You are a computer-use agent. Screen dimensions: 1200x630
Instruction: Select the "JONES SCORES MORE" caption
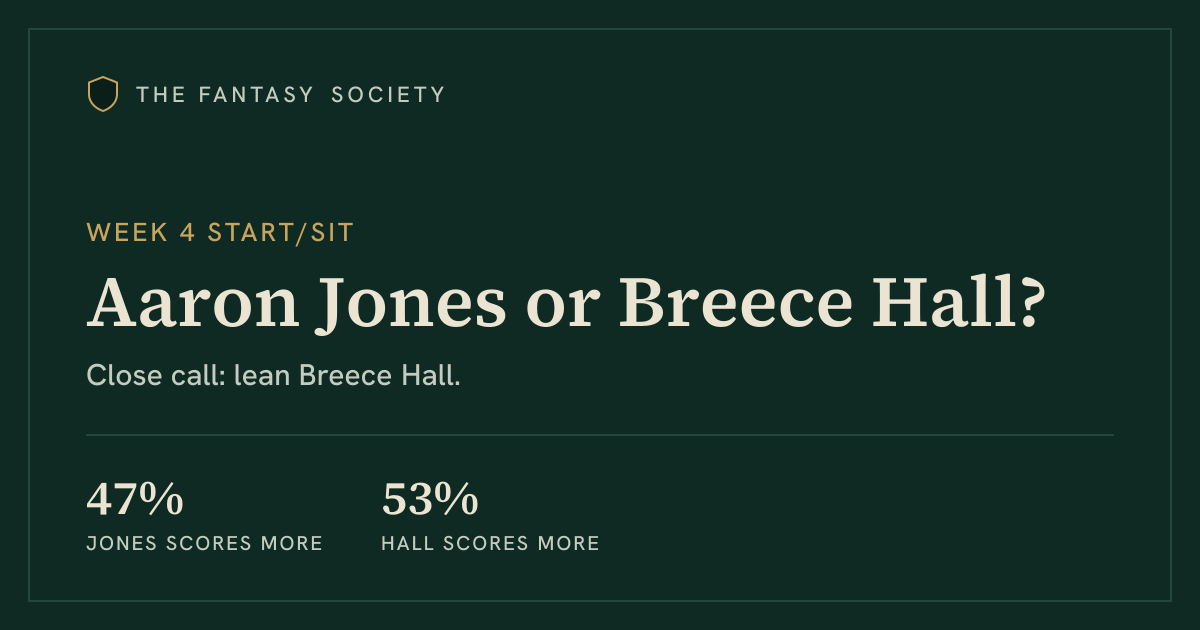205,544
